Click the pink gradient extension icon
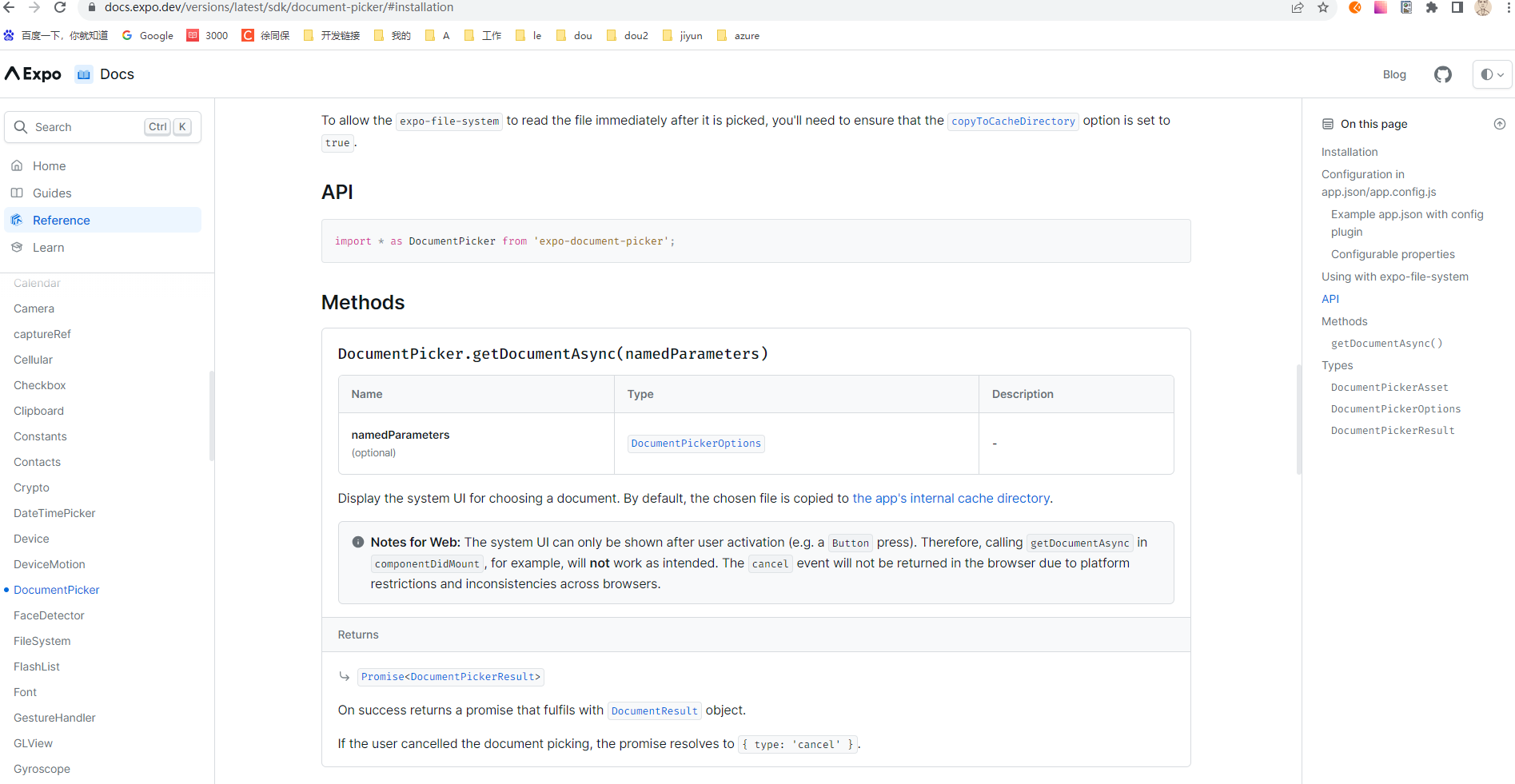The height and width of the screenshot is (784, 1515). pos(1381,7)
